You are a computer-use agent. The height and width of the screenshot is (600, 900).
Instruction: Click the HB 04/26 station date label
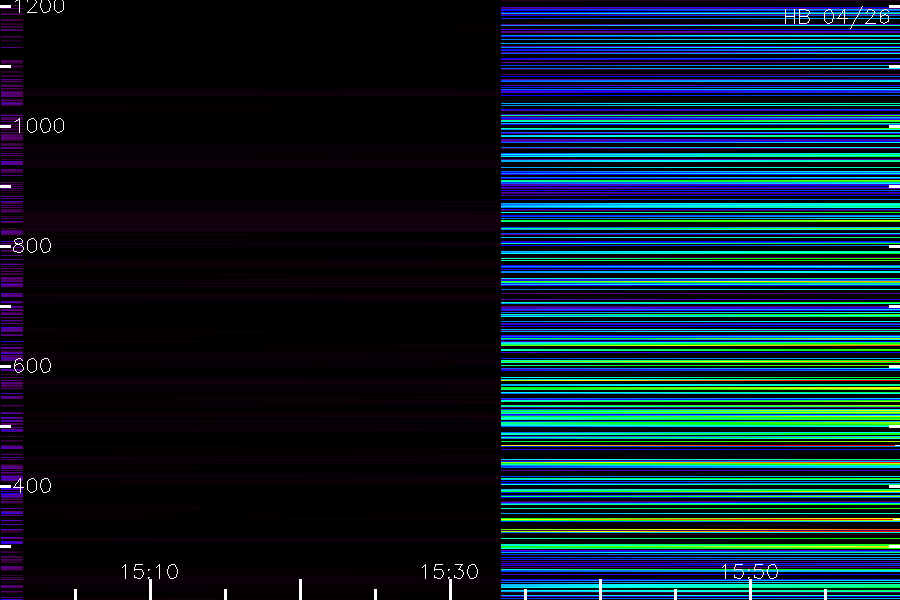pyautogui.click(x=837, y=17)
